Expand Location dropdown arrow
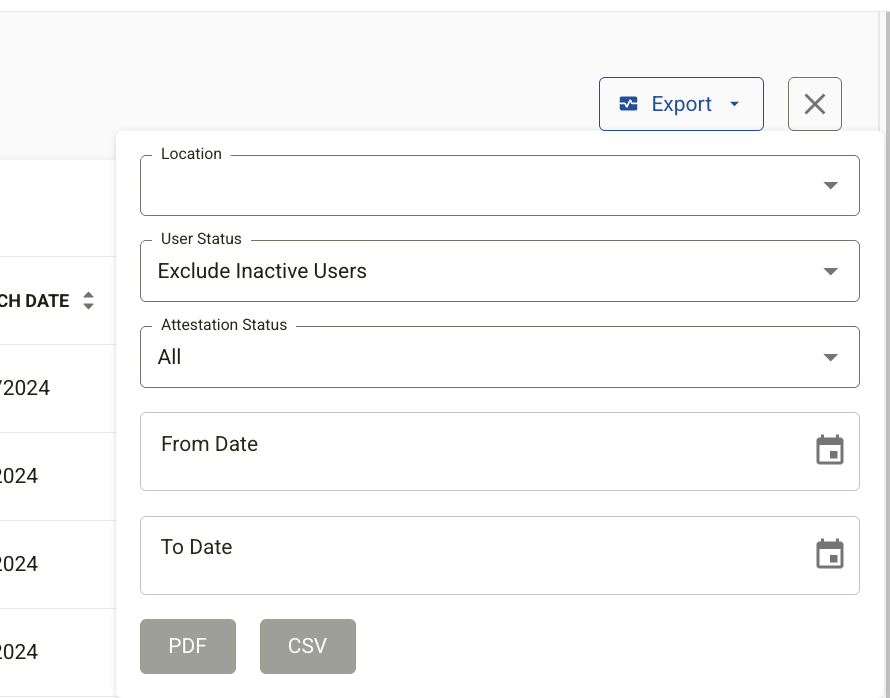Image resolution: width=890 pixels, height=698 pixels. tap(830, 186)
